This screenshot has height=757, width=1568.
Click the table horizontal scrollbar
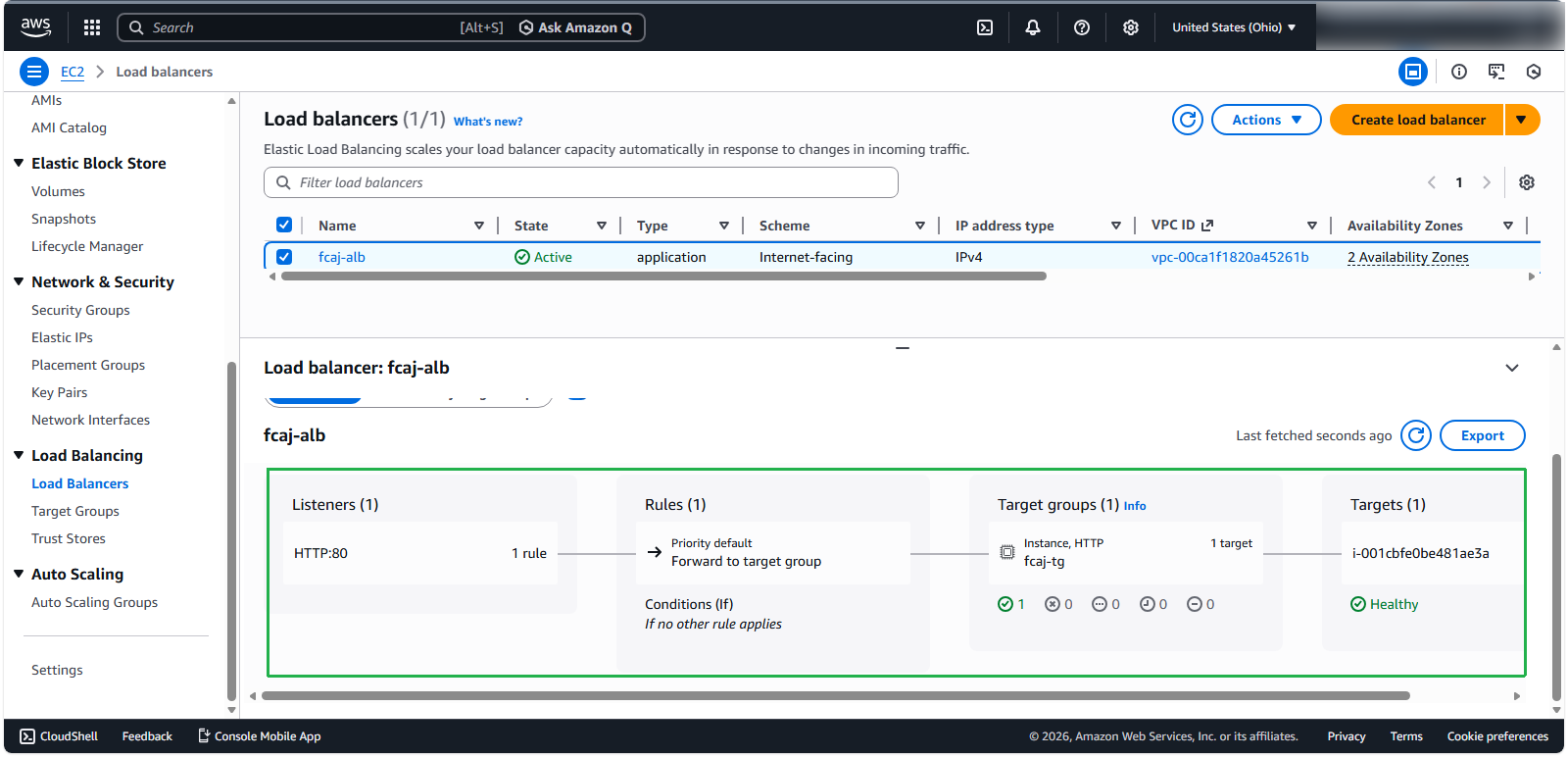[x=663, y=277]
